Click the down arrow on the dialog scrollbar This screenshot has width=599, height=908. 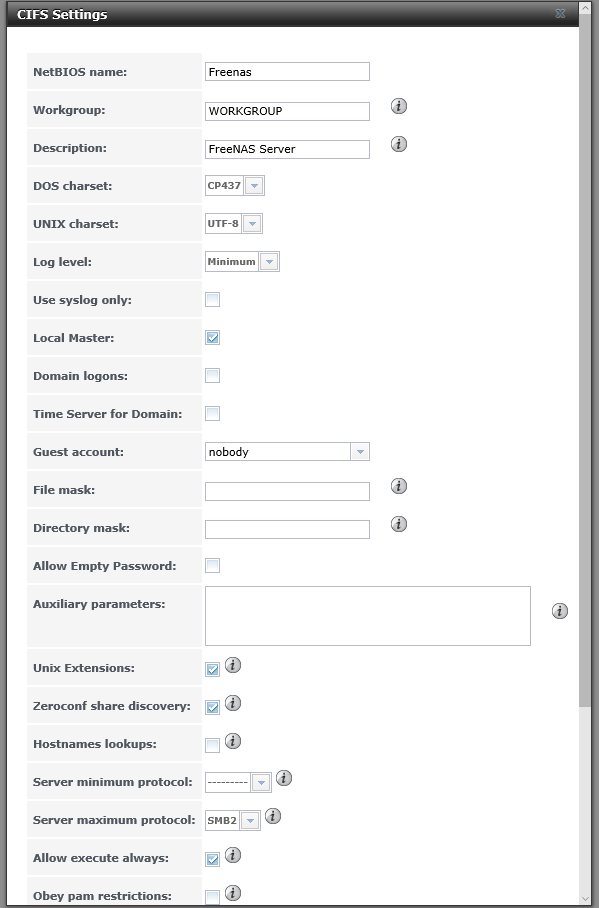click(586, 899)
